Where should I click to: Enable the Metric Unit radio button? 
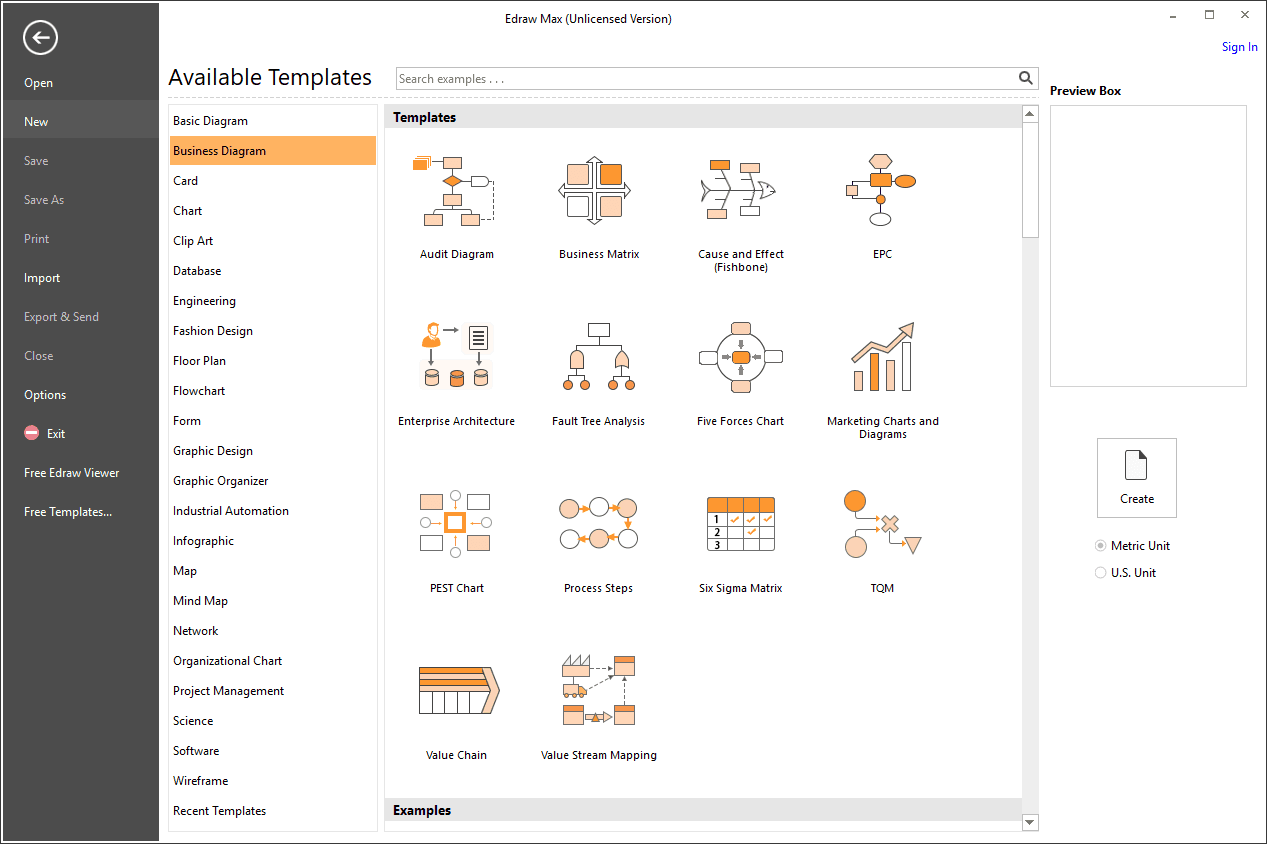coord(1101,546)
